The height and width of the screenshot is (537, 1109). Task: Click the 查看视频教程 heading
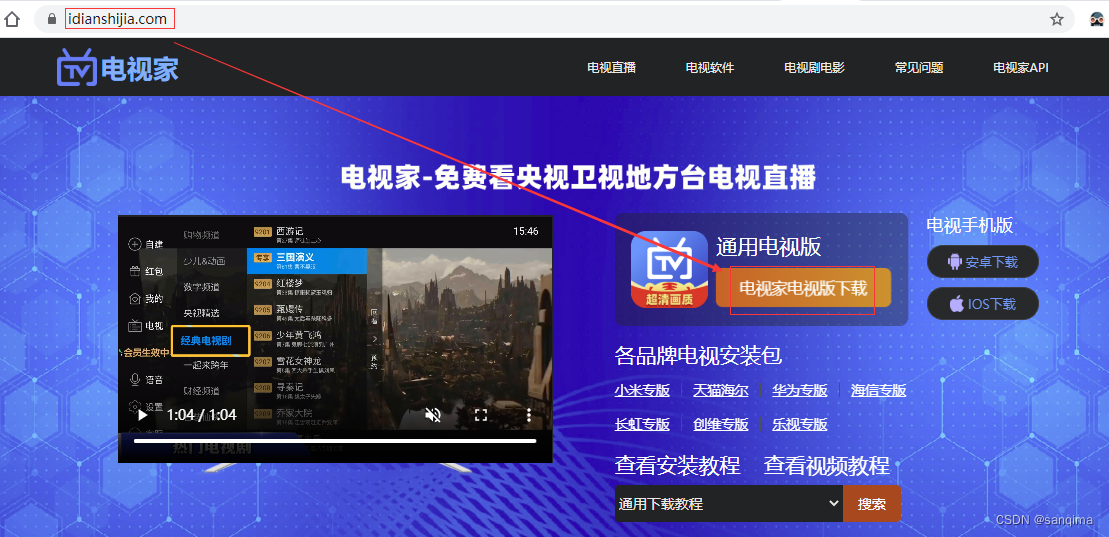(x=827, y=466)
